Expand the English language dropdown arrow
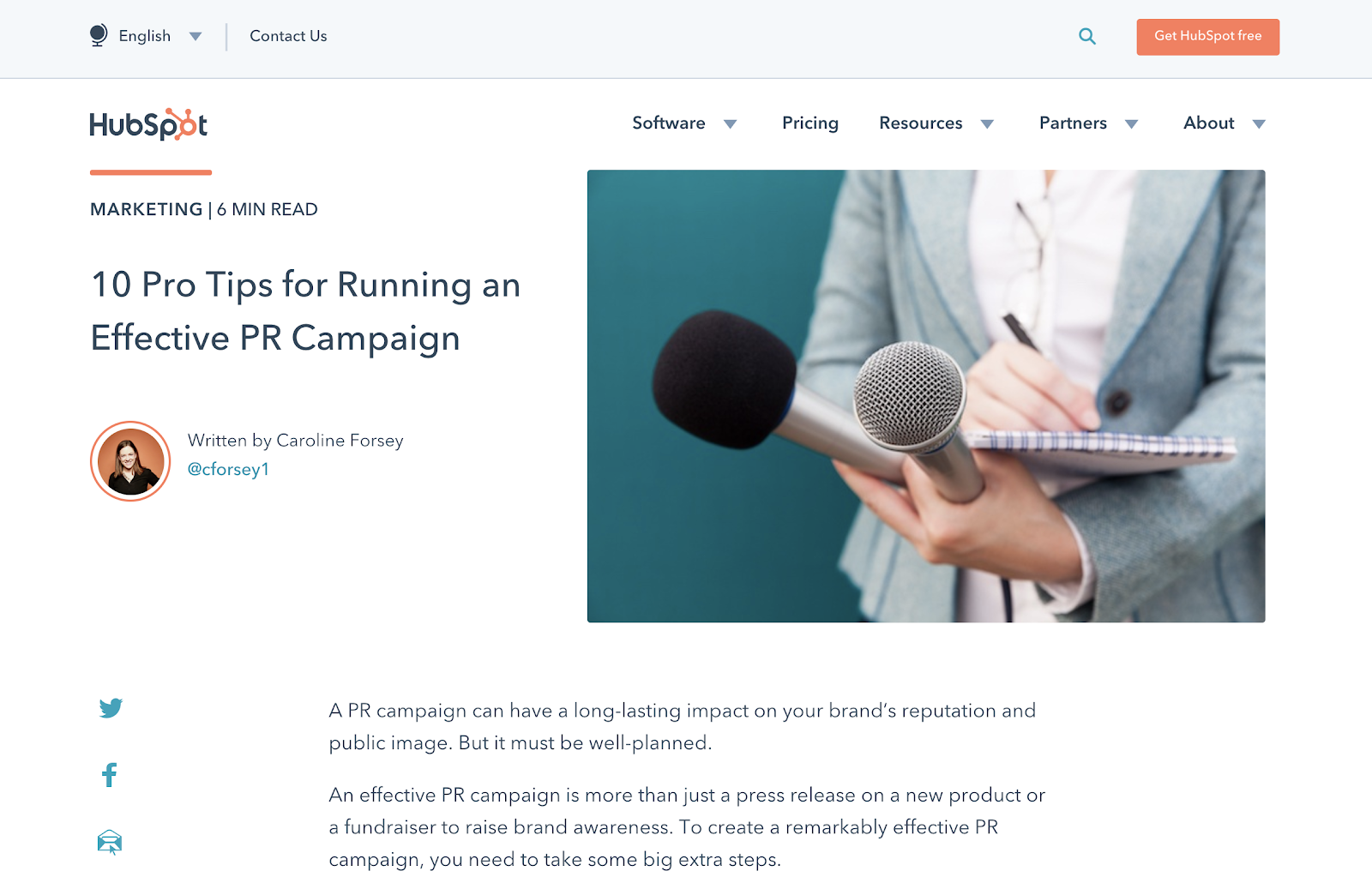The height and width of the screenshot is (877, 1372). click(x=196, y=36)
